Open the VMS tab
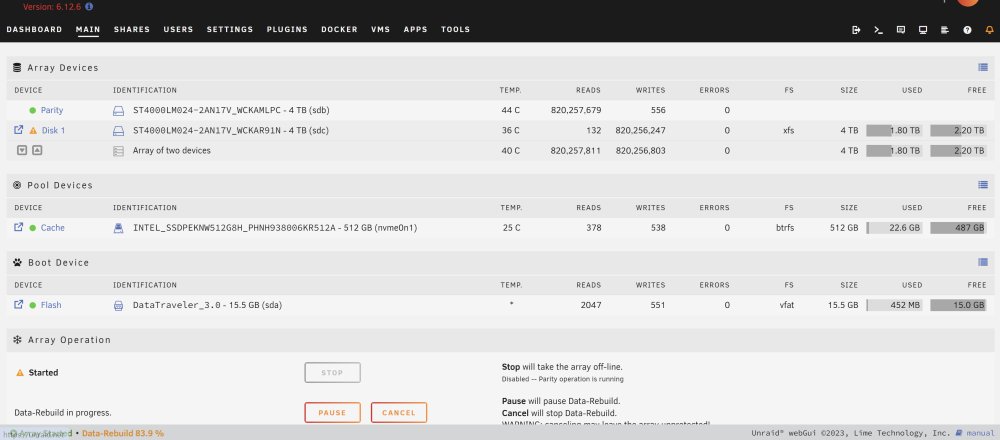1000x440 pixels. point(381,29)
